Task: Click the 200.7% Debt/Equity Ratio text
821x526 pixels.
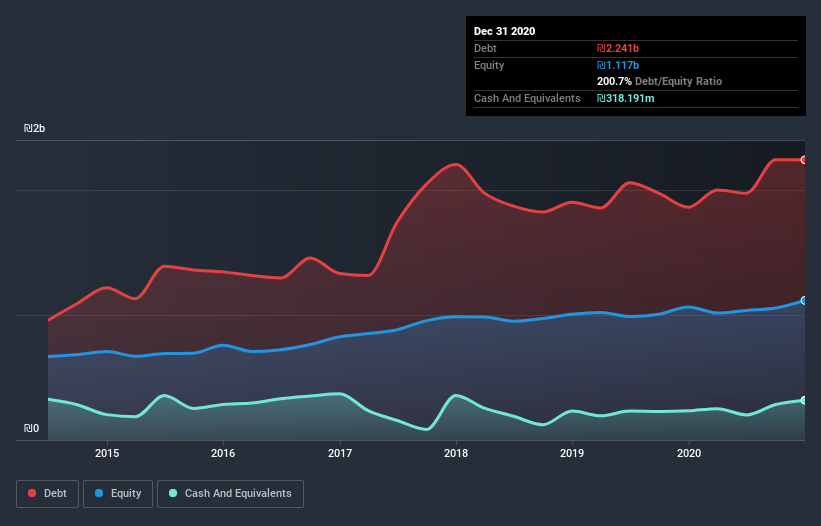Action: [x=659, y=82]
